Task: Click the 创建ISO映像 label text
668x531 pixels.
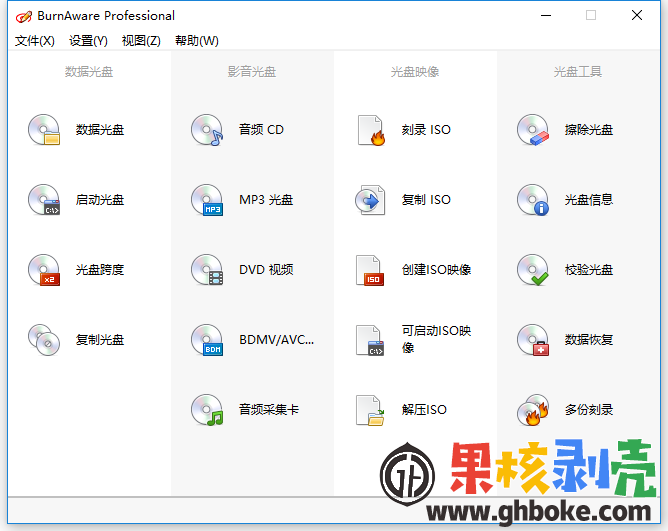Action: coord(437,270)
